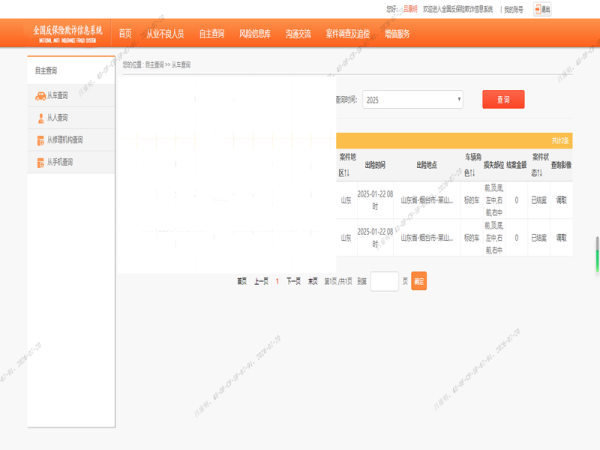Click the 出险地点 column header
Viewport: 600px width, 450px height.
coord(427,165)
